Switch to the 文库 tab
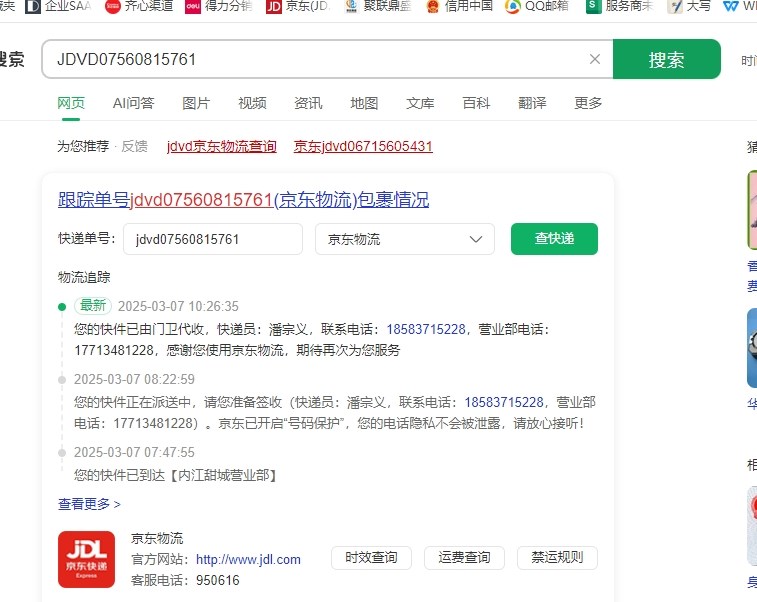 pyautogui.click(x=420, y=103)
